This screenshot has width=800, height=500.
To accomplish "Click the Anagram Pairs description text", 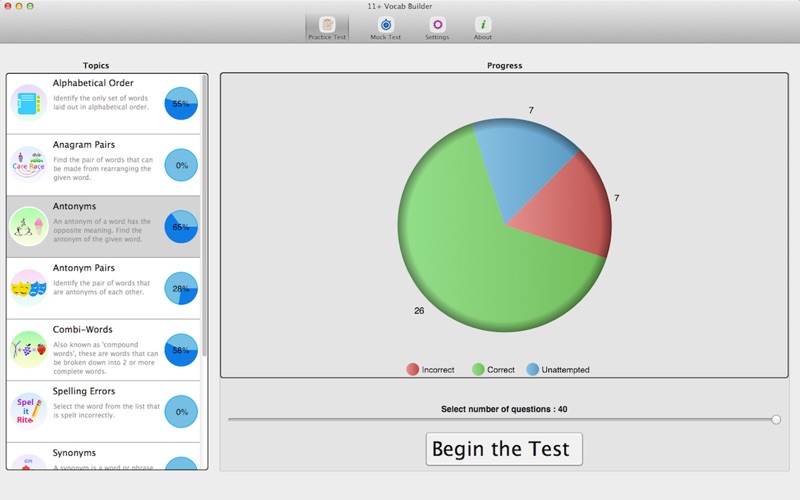I will [x=103, y=168].
